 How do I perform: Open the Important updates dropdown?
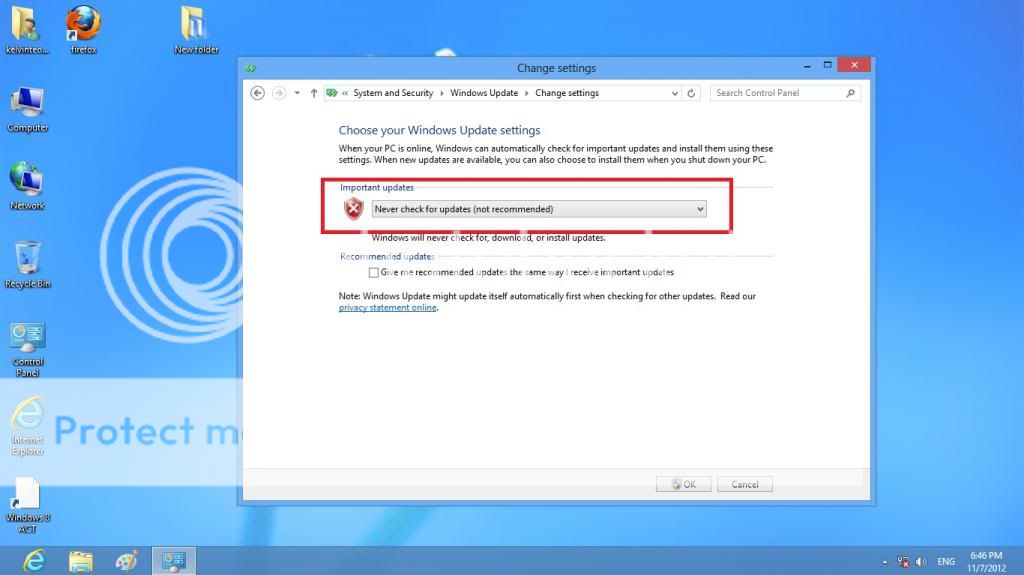pos(539,209)
